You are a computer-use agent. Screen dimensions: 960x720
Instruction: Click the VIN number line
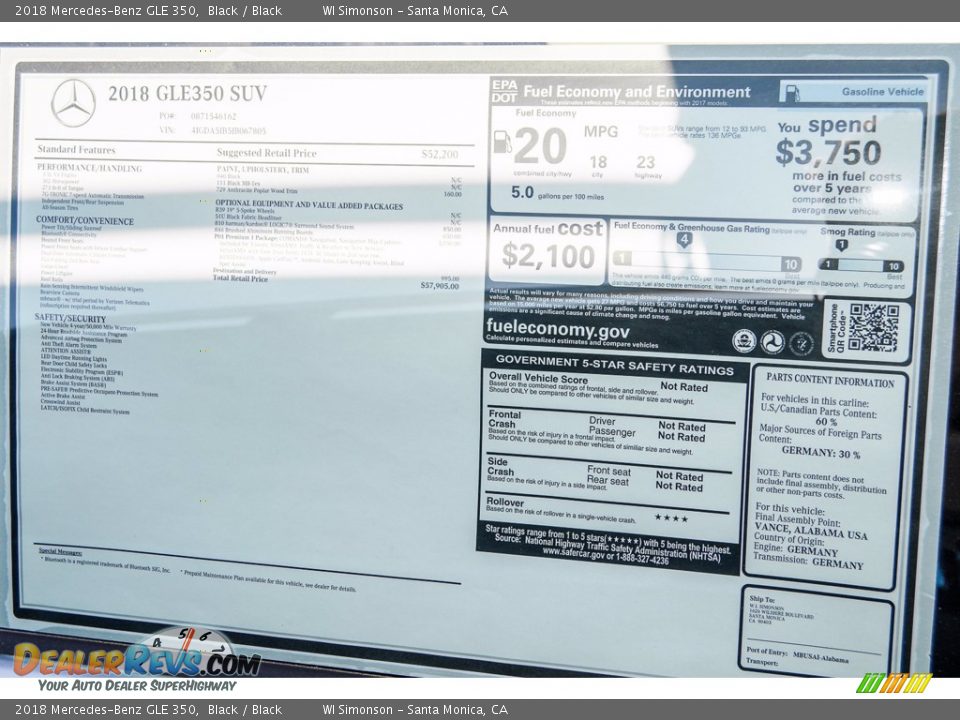point(212,130)
